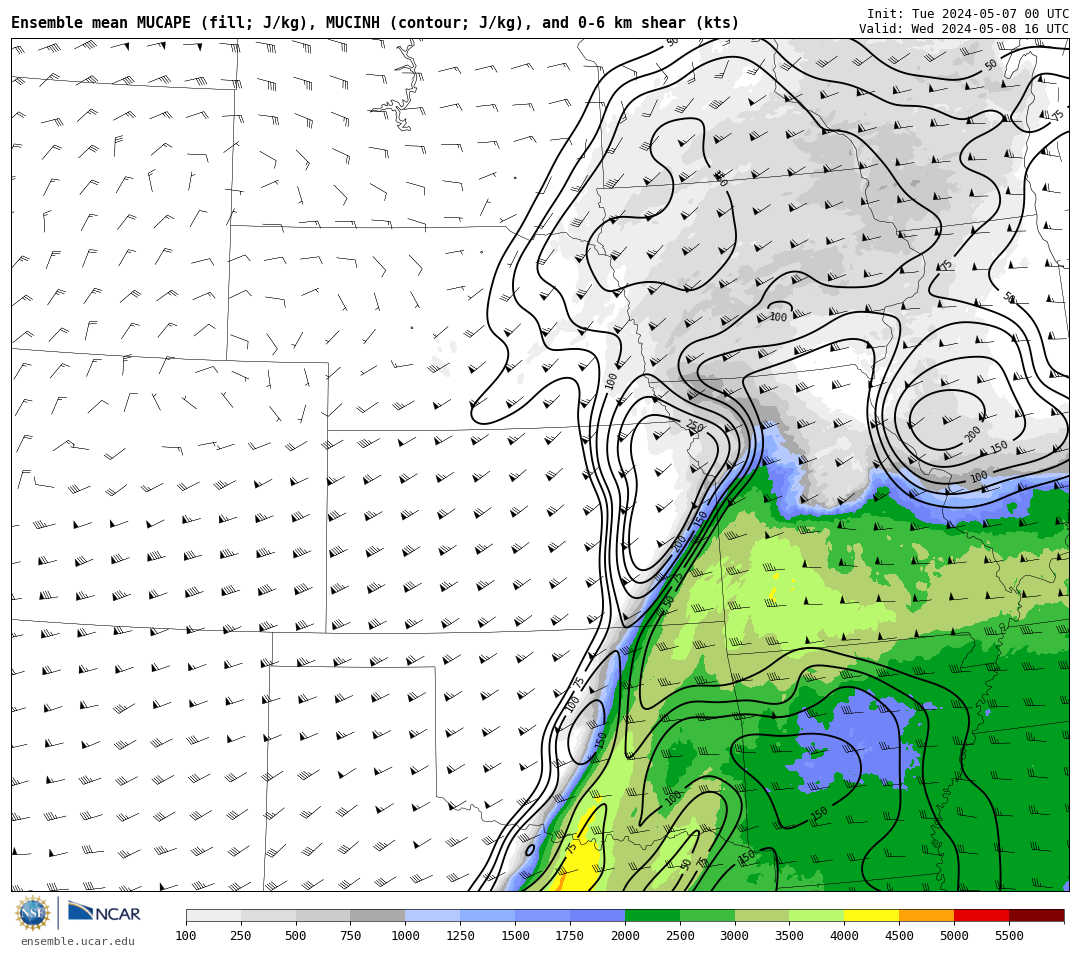Click the colorbar tick label 2000
1080x954 pixels.
(x=625, y=935)
